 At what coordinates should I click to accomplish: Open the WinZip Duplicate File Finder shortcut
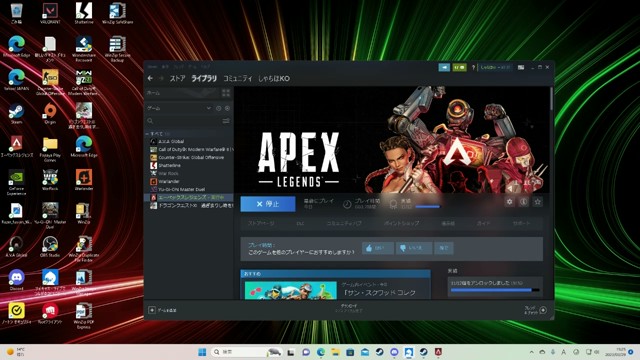(x=84, y=249)
